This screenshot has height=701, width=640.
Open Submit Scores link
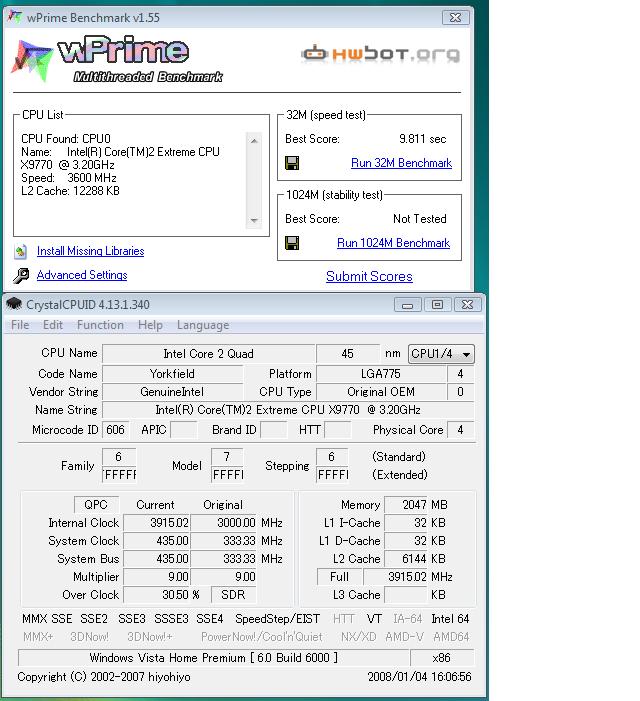pyautogui.click(x=369, y=276)
